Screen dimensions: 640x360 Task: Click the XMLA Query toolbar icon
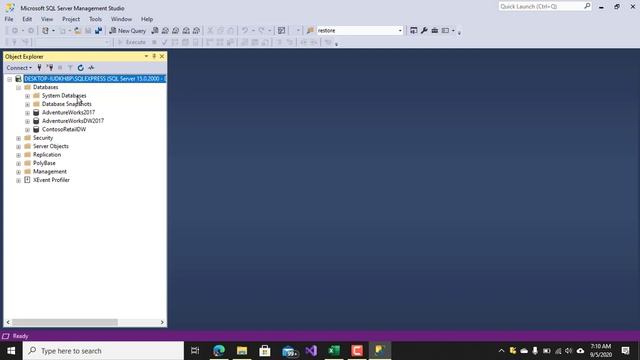point(186,31)
